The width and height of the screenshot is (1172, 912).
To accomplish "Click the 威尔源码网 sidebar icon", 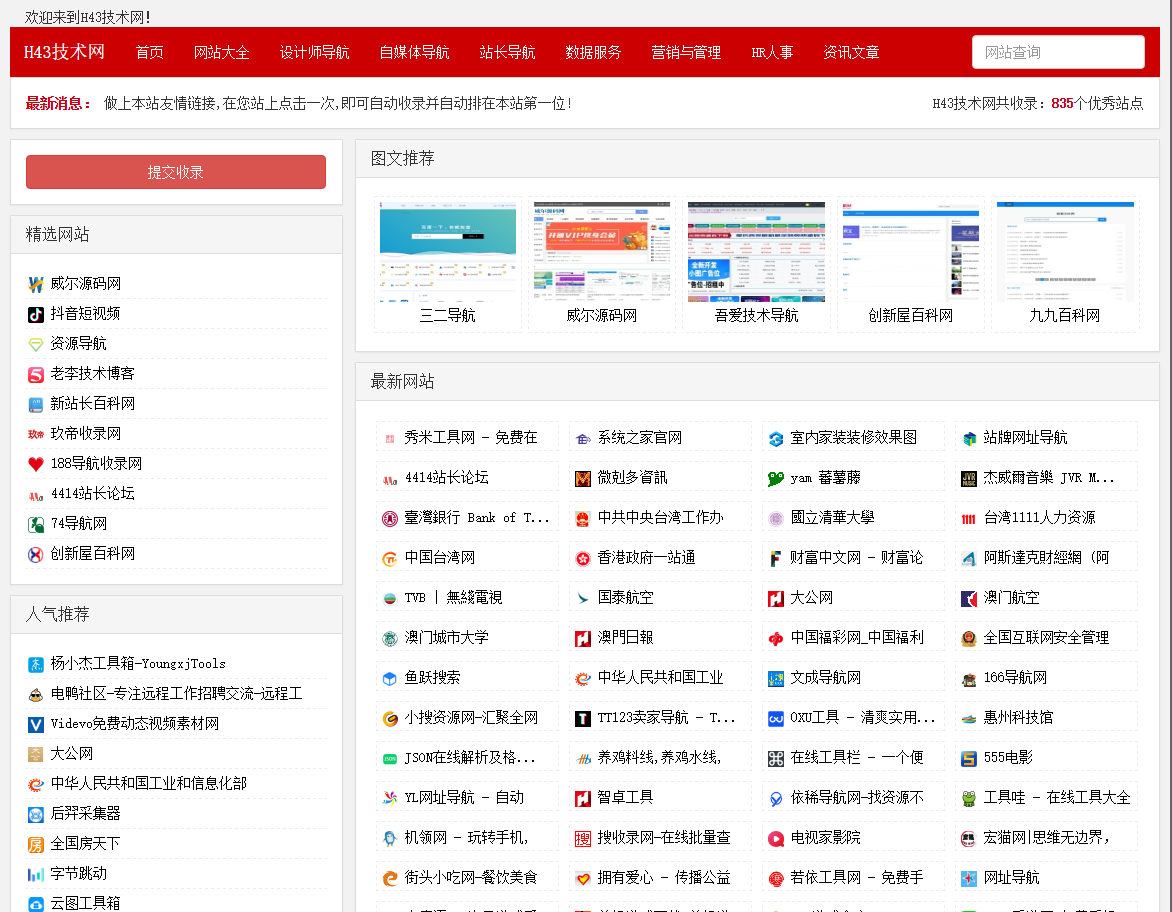I will (x=36, y=284).
